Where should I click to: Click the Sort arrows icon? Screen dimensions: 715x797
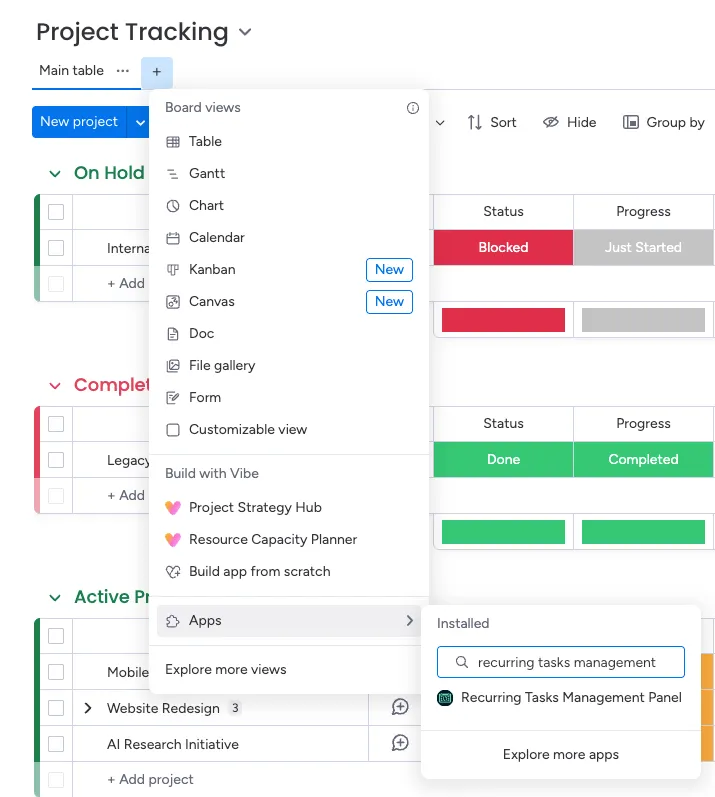click(475, 122)
